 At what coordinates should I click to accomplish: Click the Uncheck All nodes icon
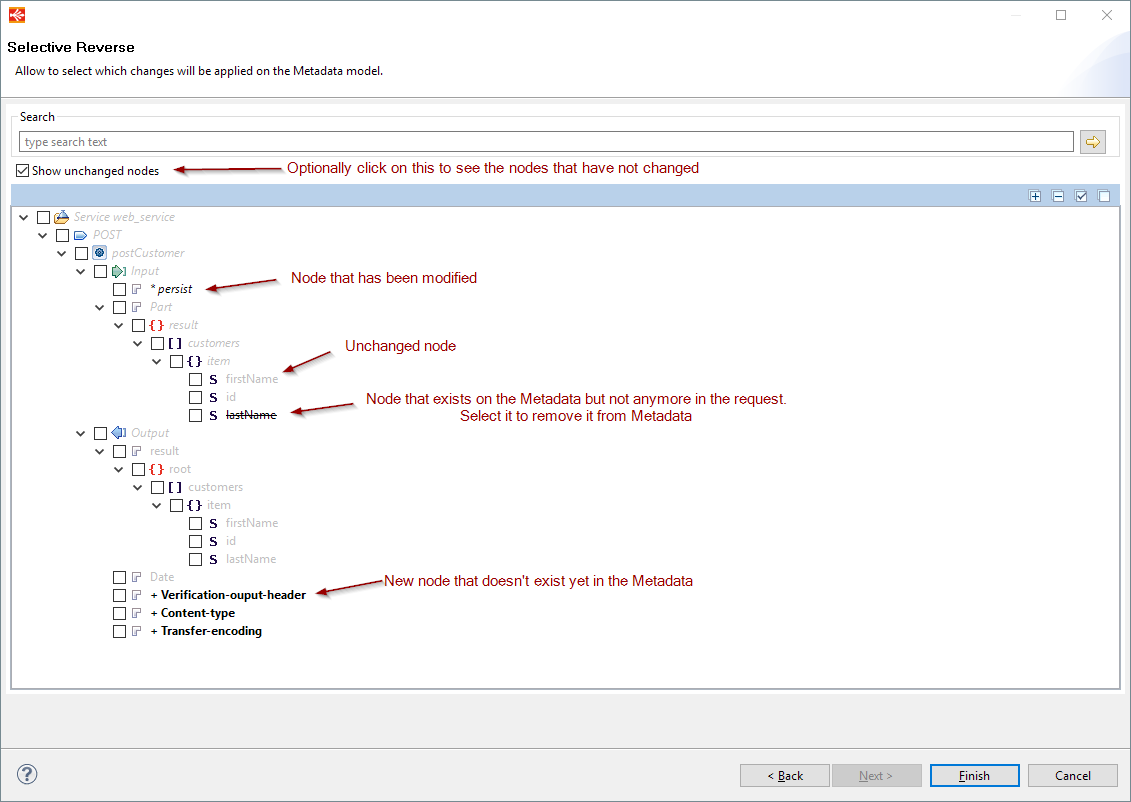click(1104, 197)
